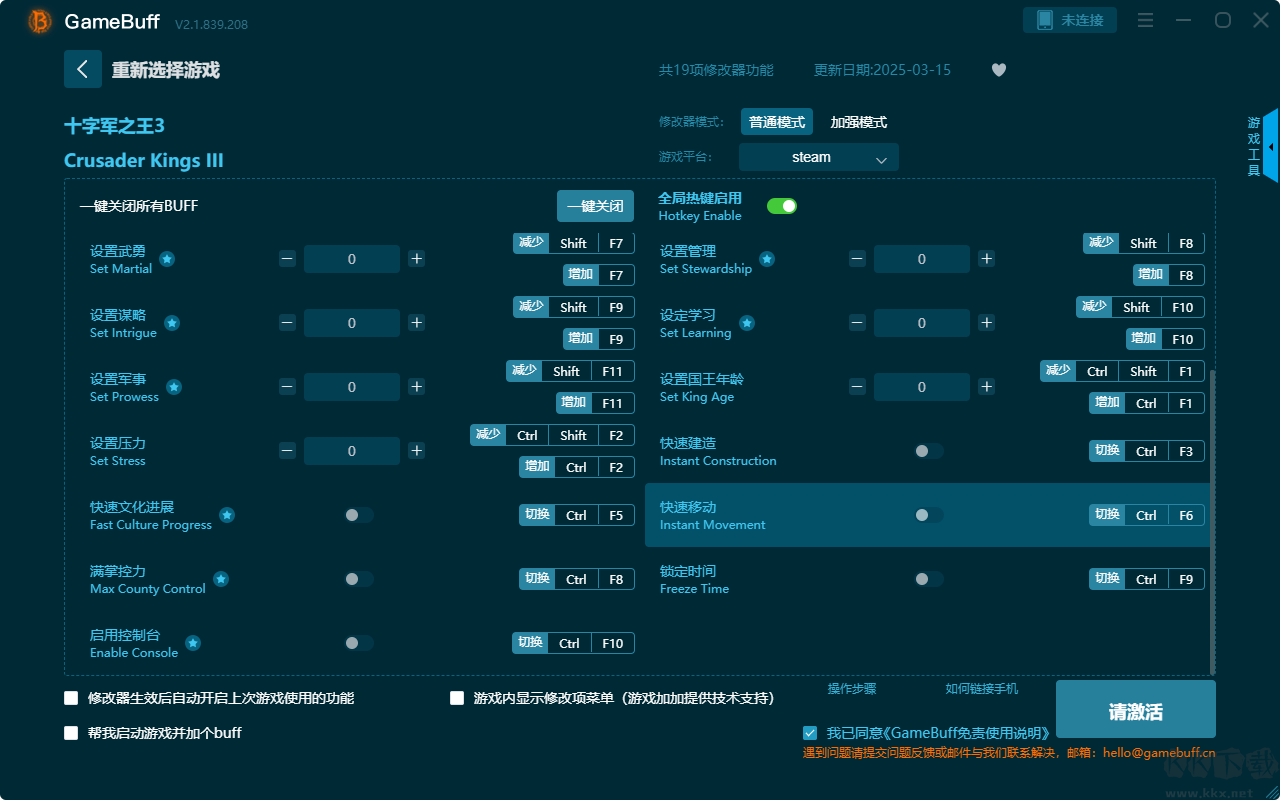Check the in-game cheat menu display checkbox
1280x800 pixels.
coord(457,698)
